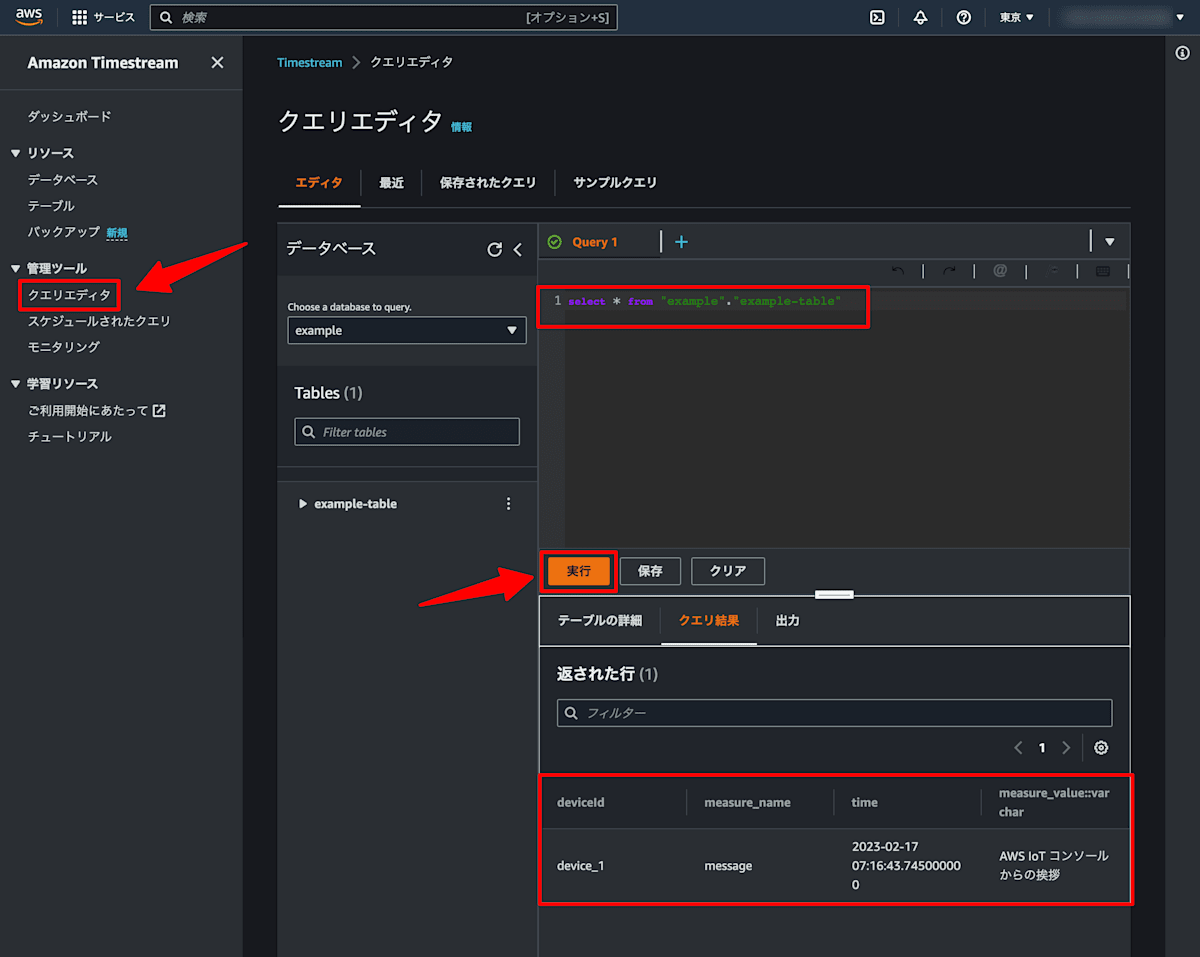Switch to the エディタ tab
The image size is (1200, 957).
point(319,183)
